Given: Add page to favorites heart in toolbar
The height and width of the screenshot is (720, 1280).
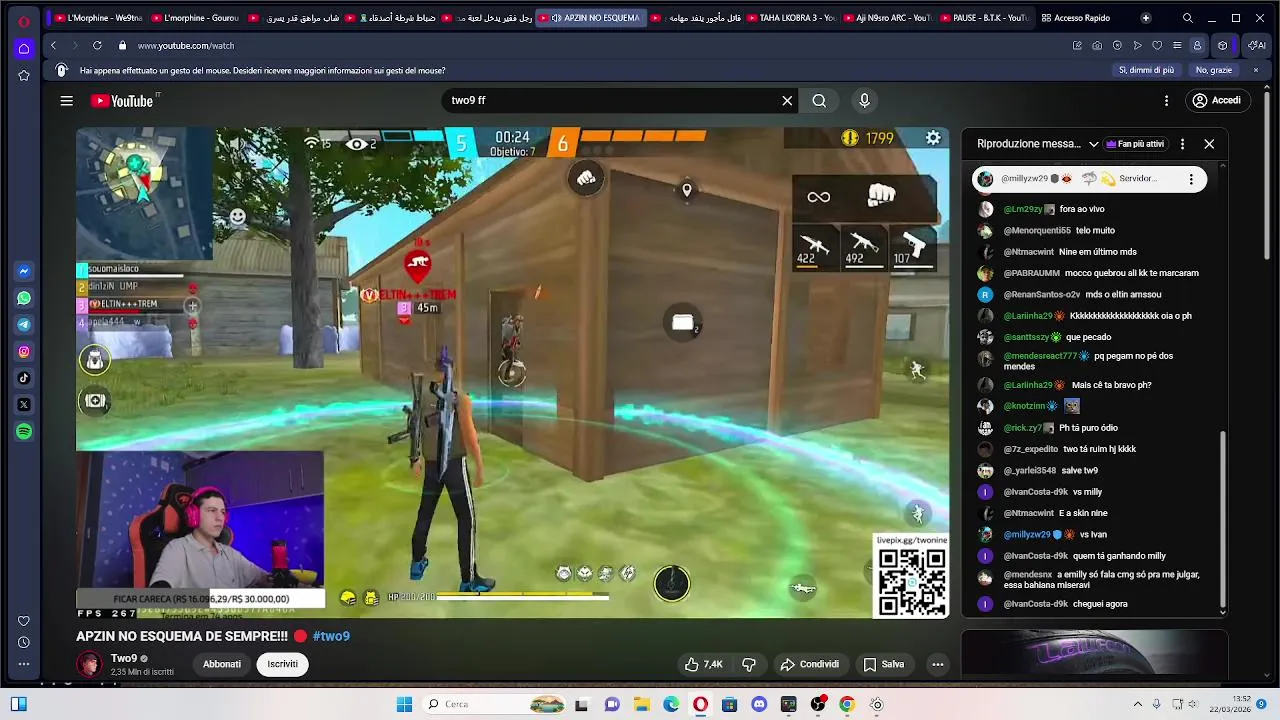Looking at the screenshot, I should click(x=1157, y=45).
